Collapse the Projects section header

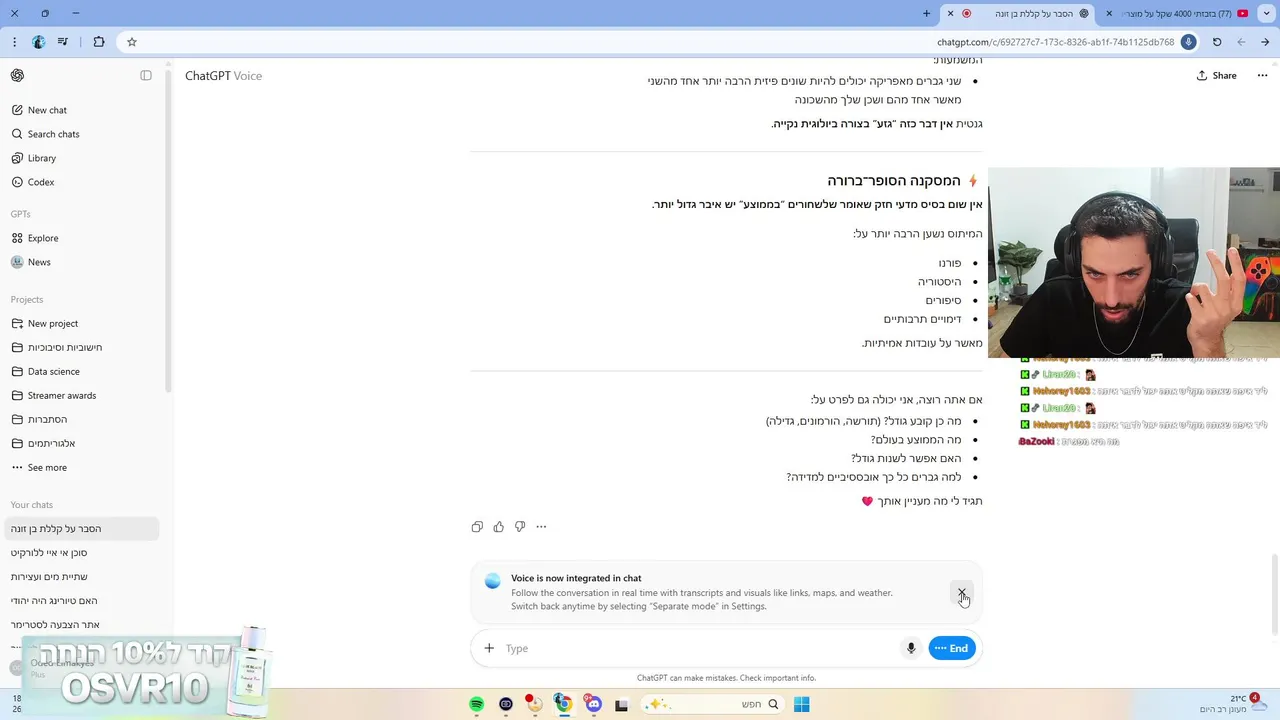(27, 299)
